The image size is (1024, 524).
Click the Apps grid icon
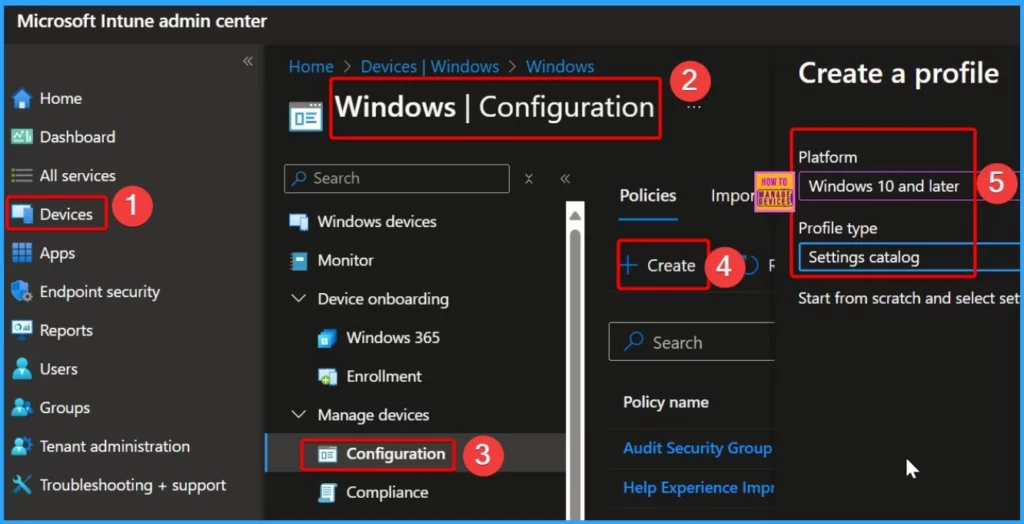tap(22, 253)
